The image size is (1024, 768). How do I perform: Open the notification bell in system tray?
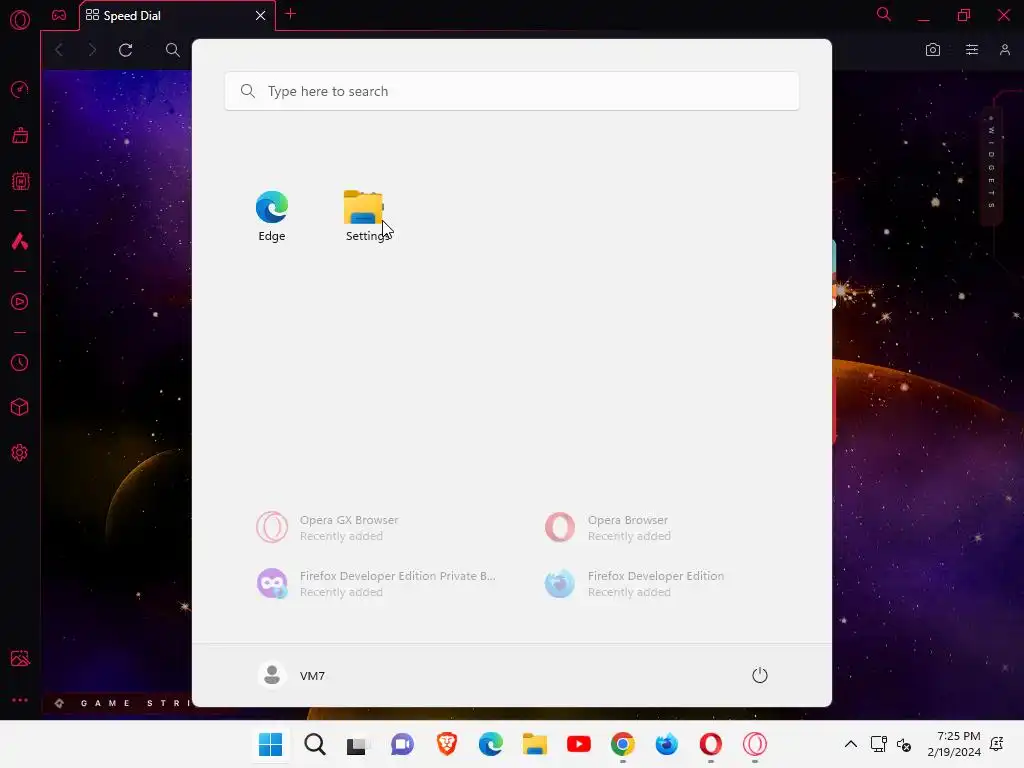coord(997,744)
